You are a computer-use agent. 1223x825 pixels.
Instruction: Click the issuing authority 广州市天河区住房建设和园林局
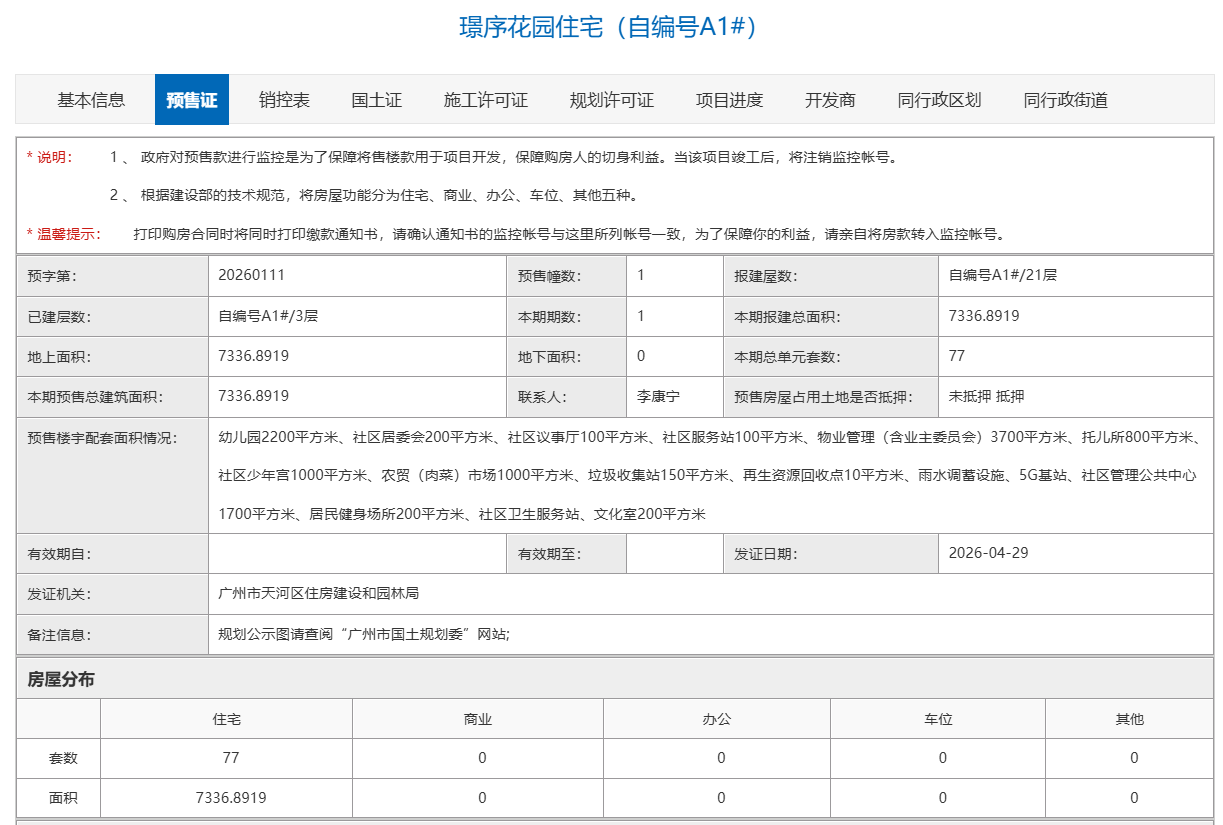coord(318,593)
